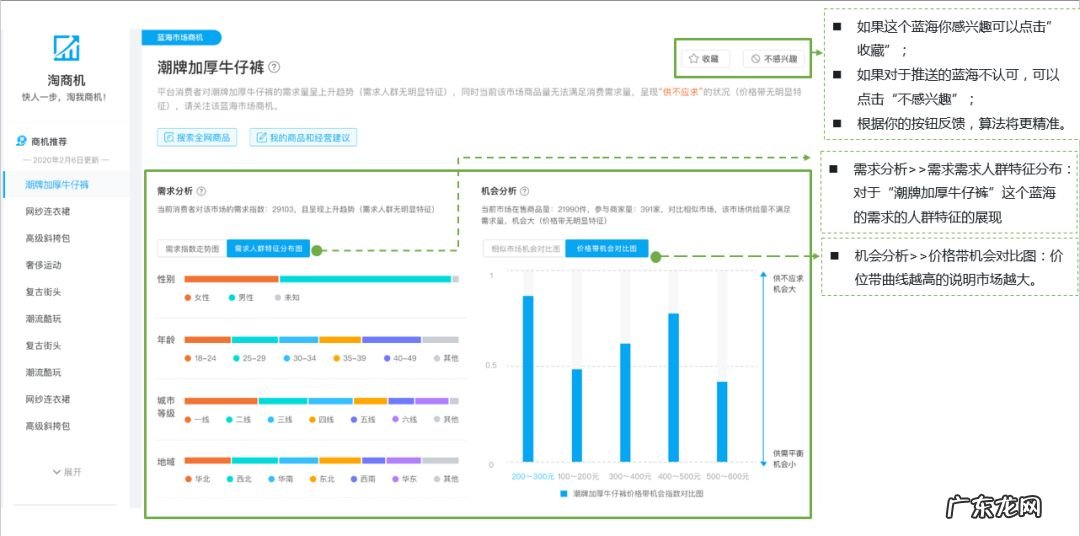Click 商机推荐 sidebar heading
Viewport: 1080px width, 536px height.
click(49, 141)
